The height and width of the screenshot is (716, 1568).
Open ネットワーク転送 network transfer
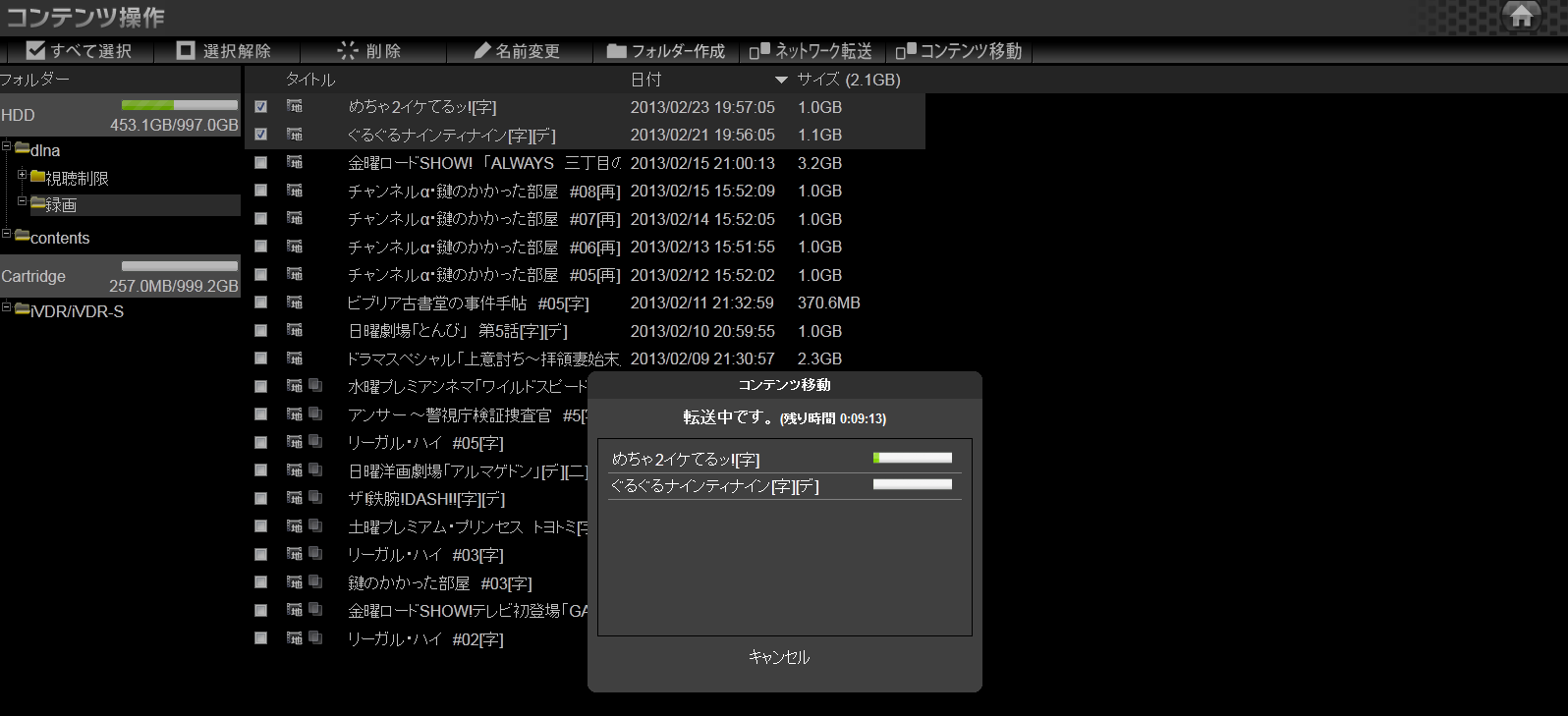[811, 50]
